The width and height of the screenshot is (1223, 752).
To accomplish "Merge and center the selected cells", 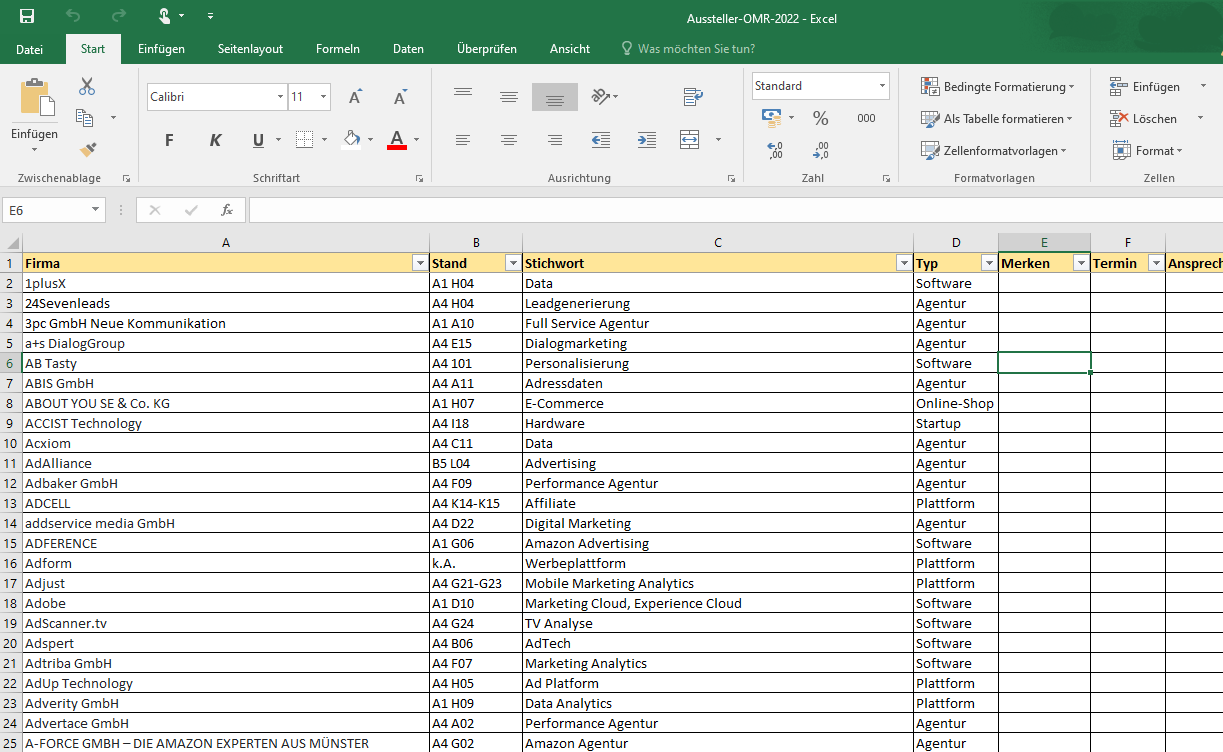I will click(689, 140).
